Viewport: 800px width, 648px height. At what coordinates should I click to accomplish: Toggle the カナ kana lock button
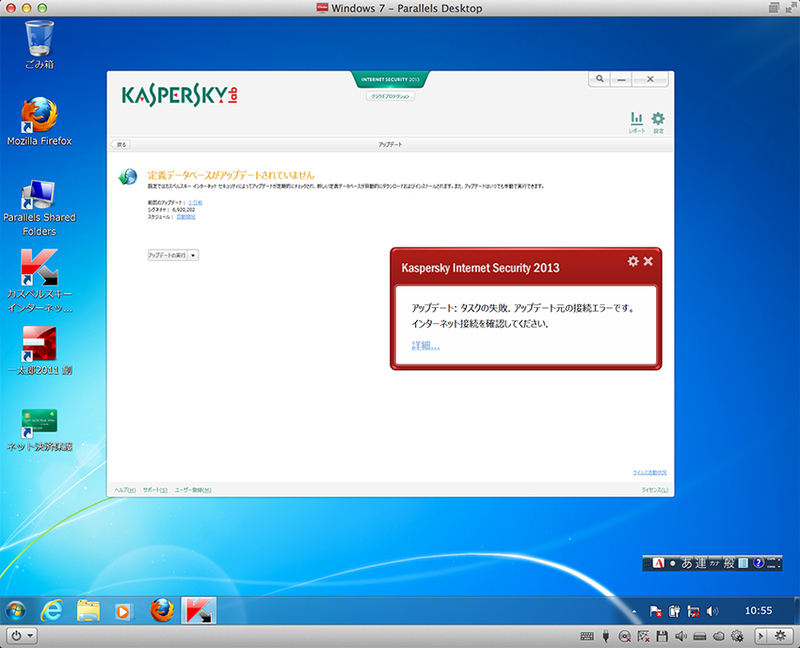[714, 563]
